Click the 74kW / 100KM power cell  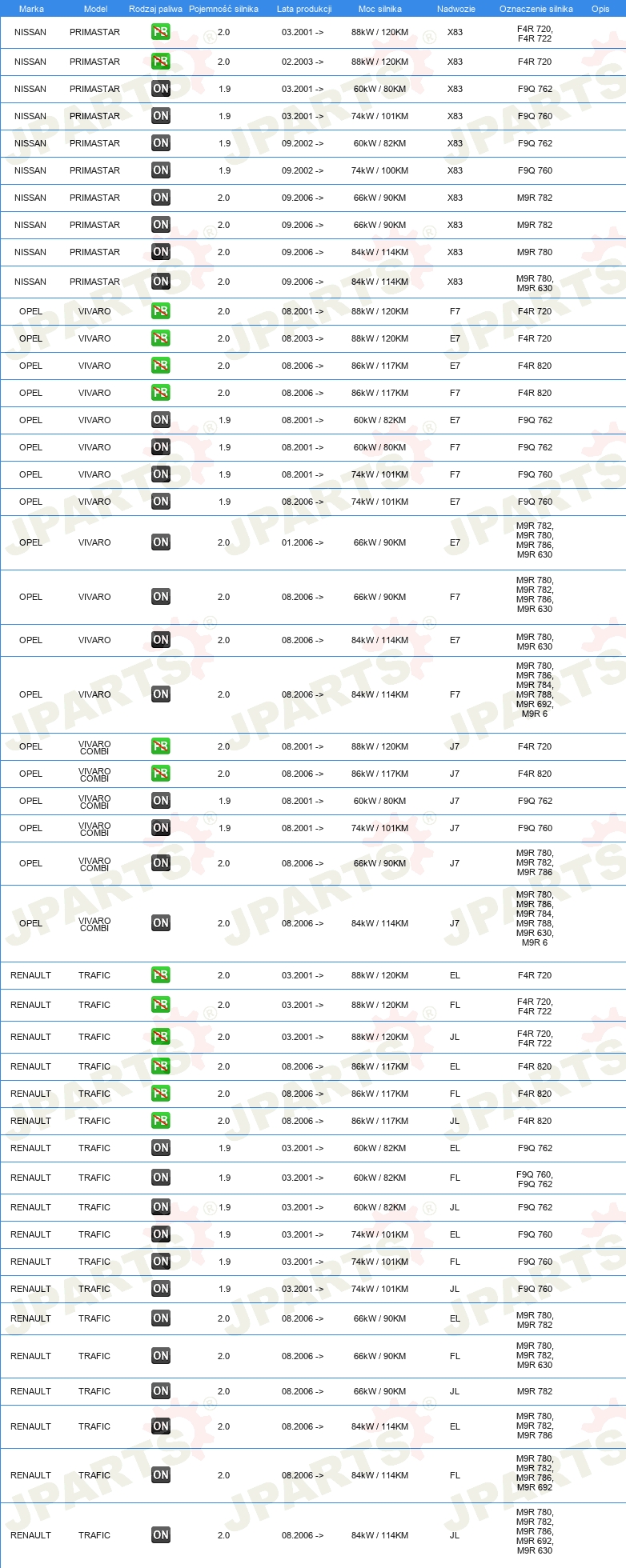click(379, 170)
